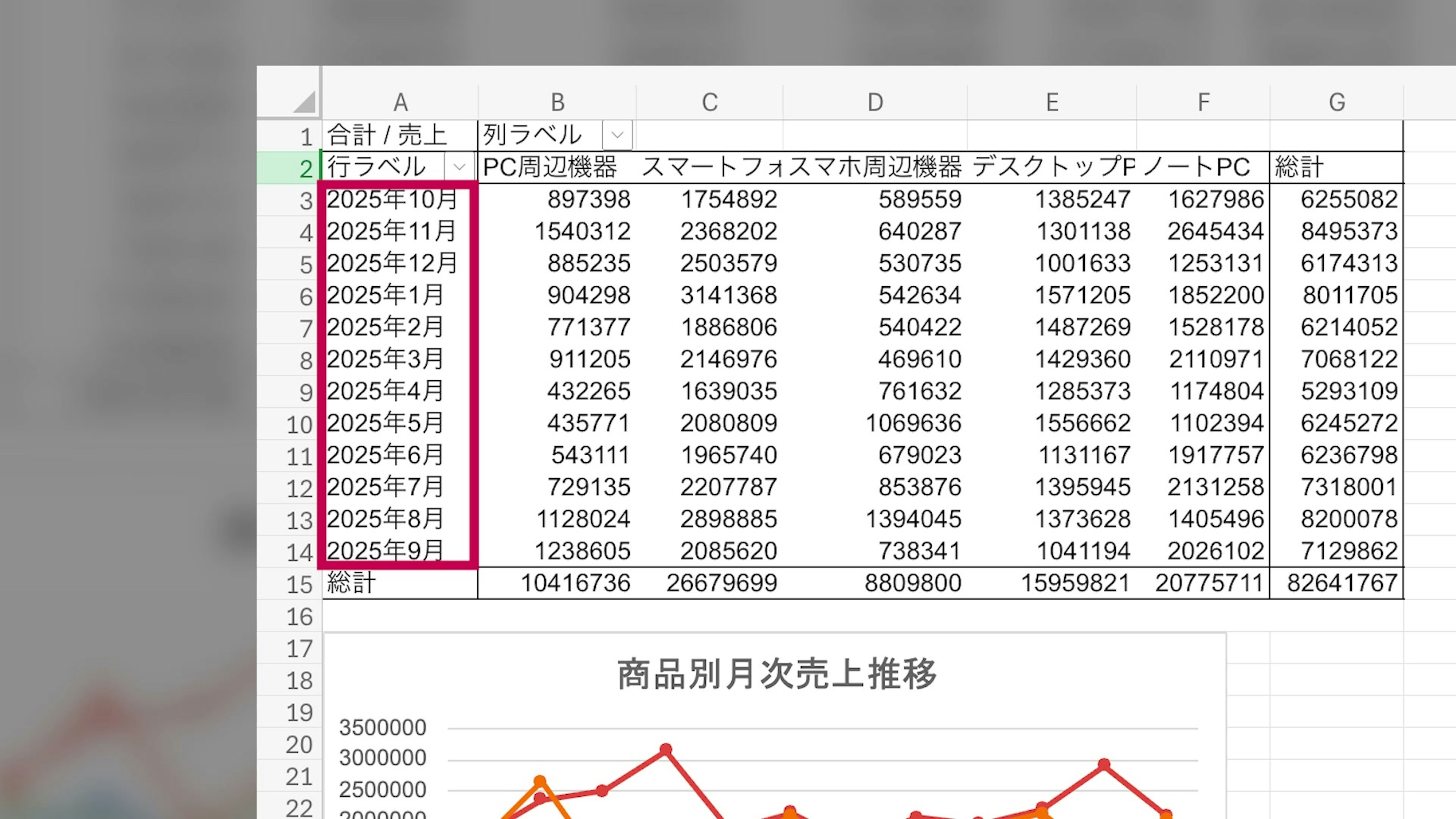
Task: Open the 列ラベル filter dropdown
Action: coord(617,135)
